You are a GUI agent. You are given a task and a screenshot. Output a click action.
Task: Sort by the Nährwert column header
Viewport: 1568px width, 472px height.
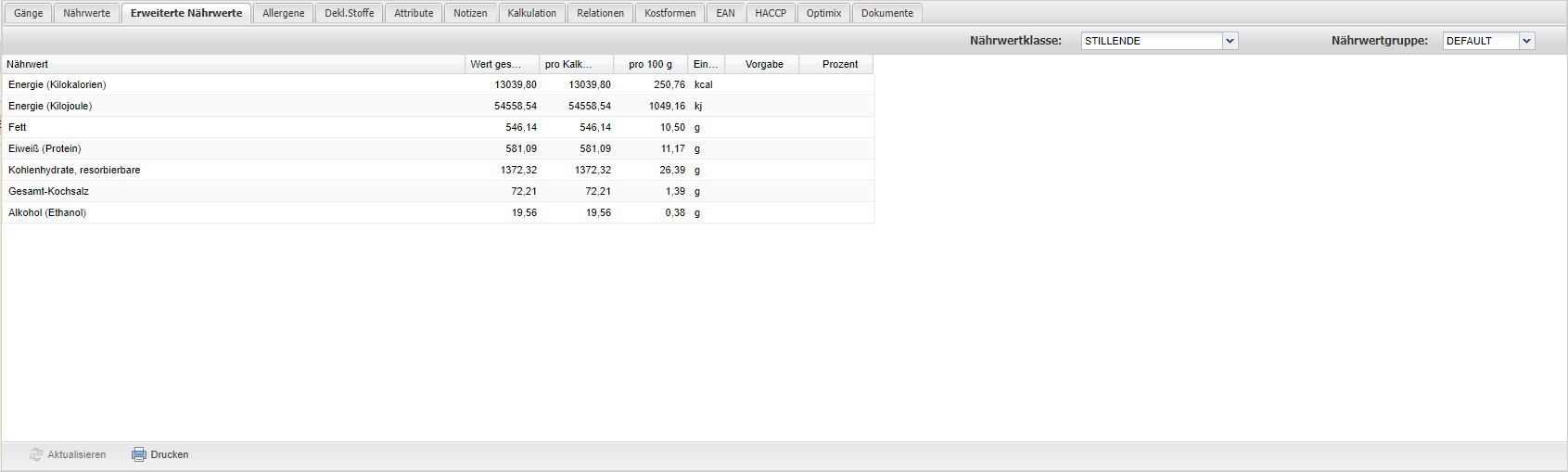tap(232, 64)
